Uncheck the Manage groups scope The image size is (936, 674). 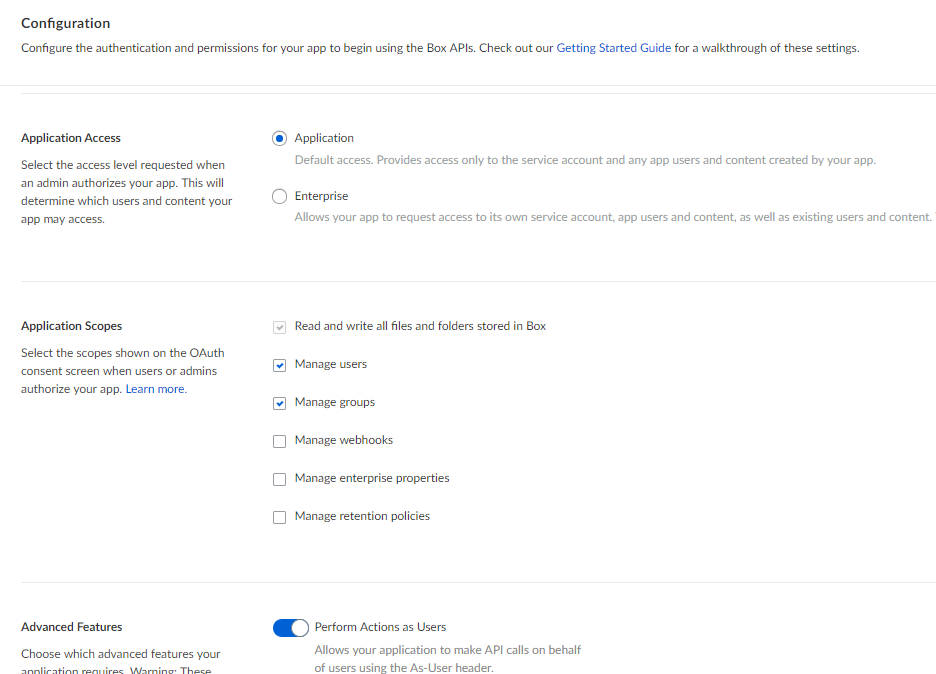[x=279, y=402]
